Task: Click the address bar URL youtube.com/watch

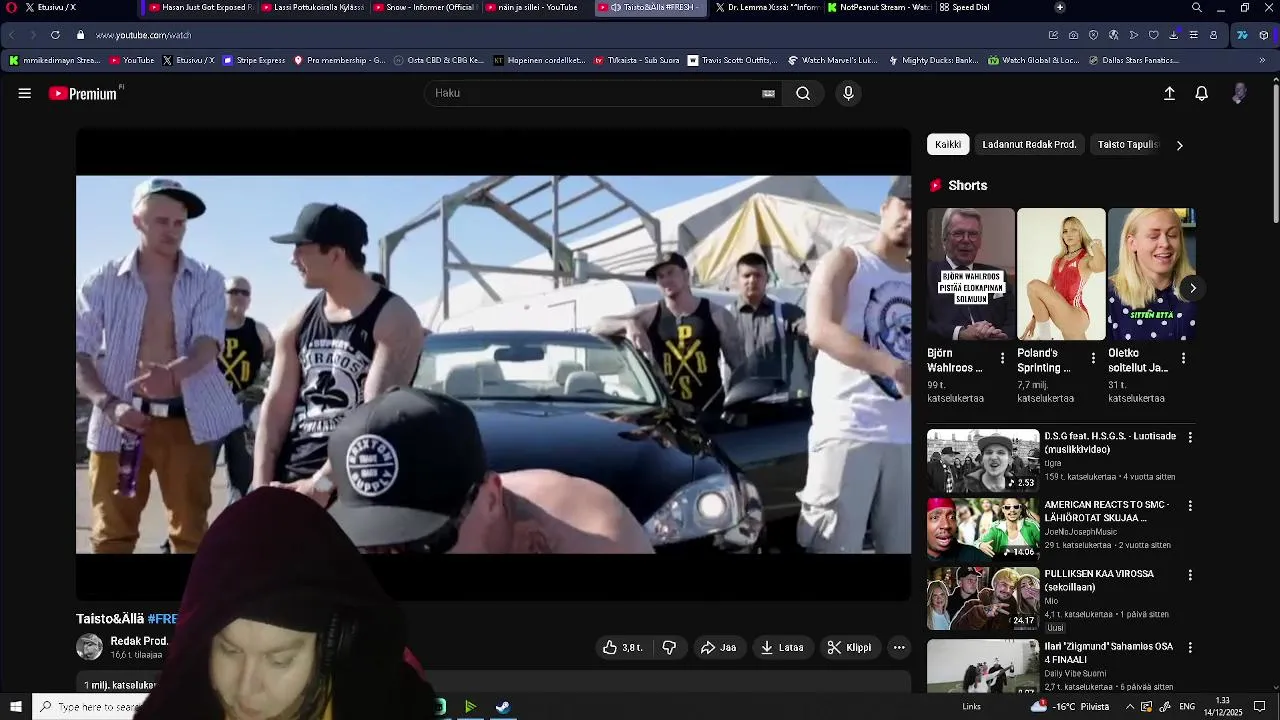Action: pos(143,35)
